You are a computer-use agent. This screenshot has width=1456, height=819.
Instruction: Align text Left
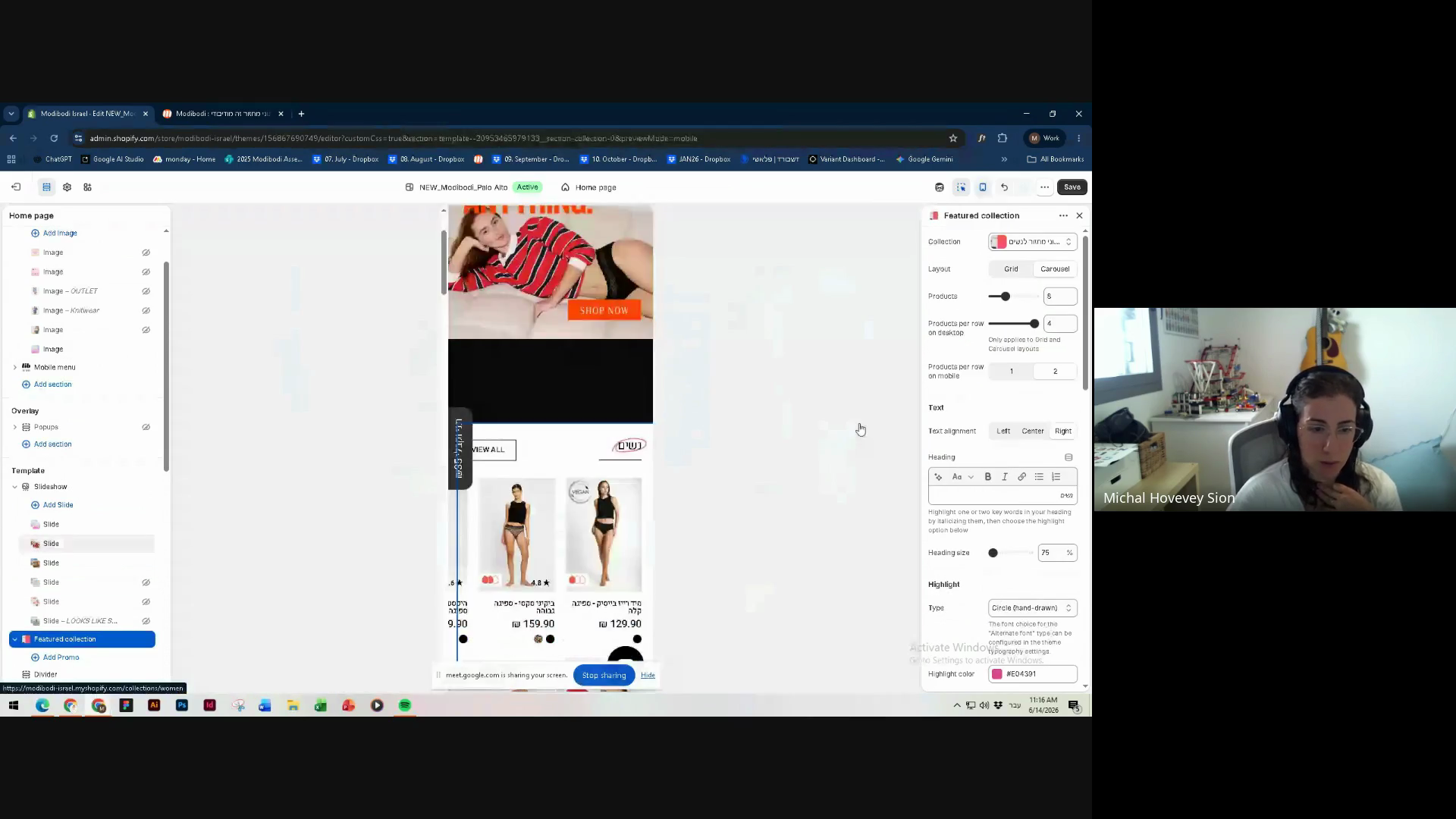coord(1003,431)
